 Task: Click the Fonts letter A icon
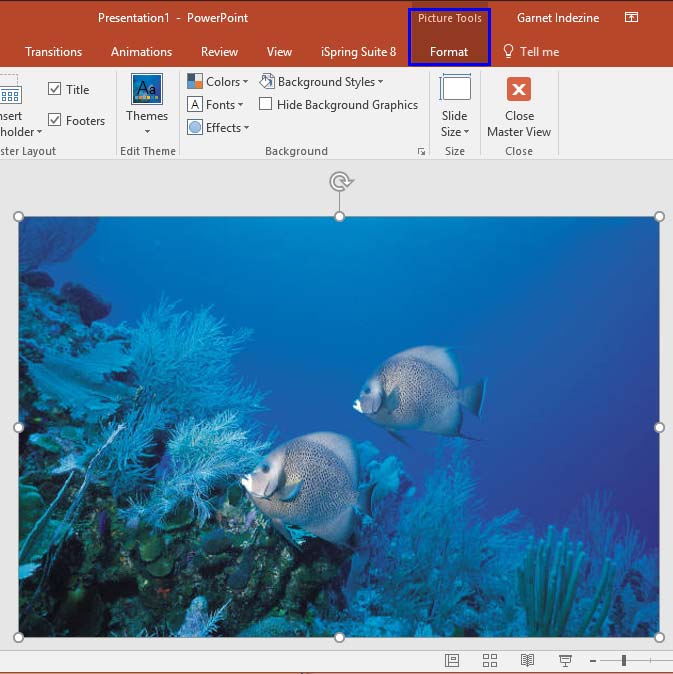(x=195, y=104)
